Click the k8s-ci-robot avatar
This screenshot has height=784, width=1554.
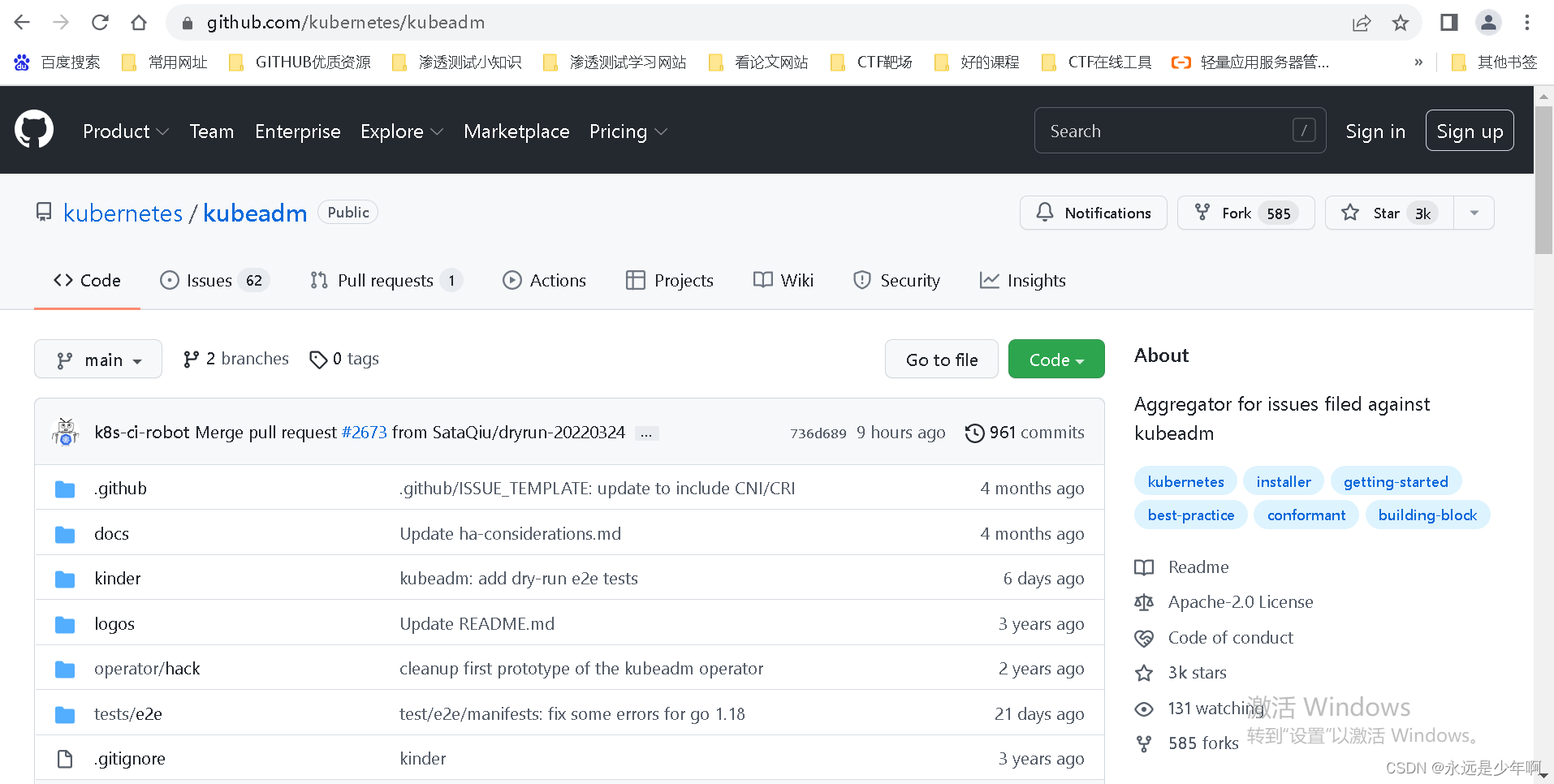[66, 432]
